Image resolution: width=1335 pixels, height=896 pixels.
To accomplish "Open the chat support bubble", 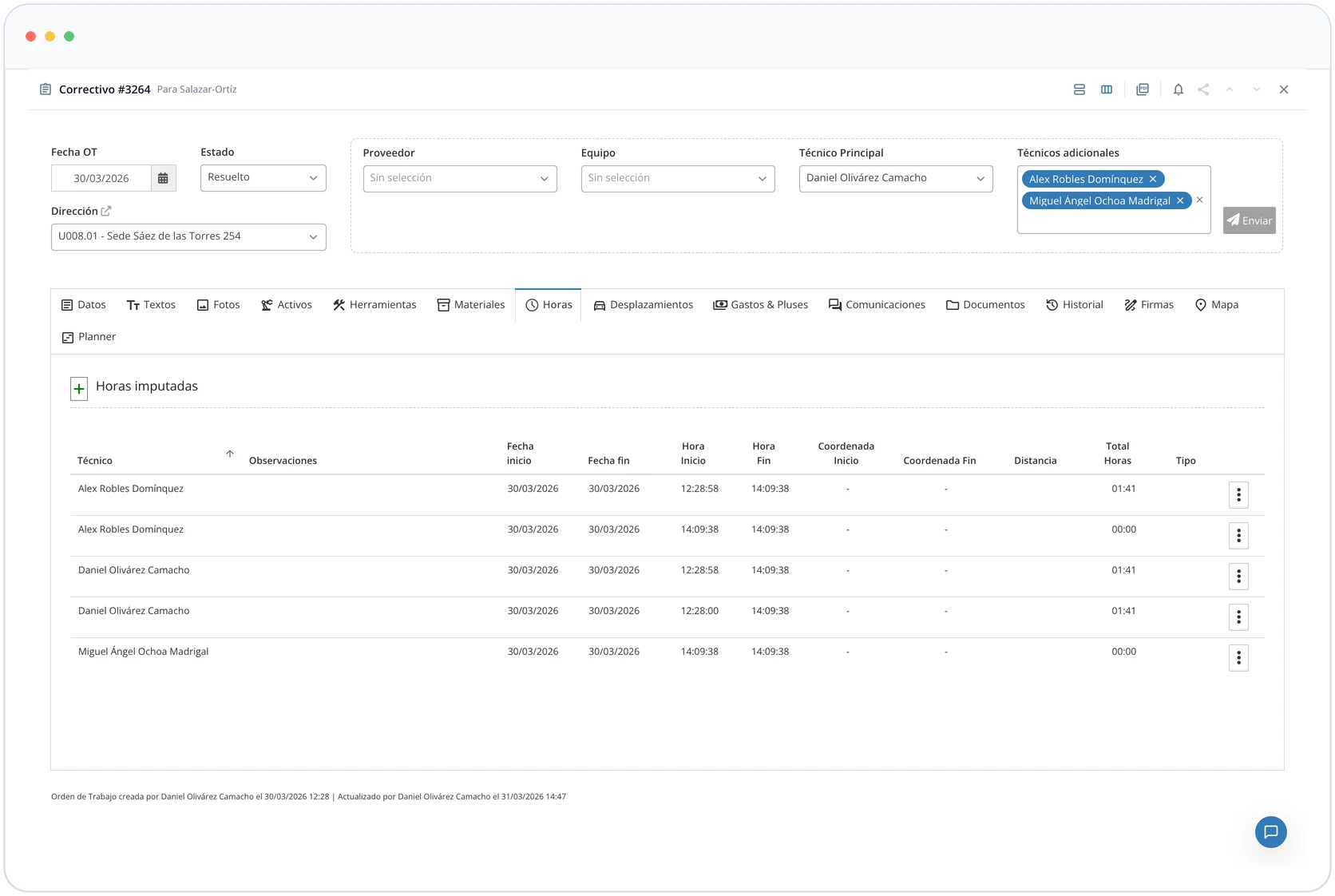I will 1270,832.
